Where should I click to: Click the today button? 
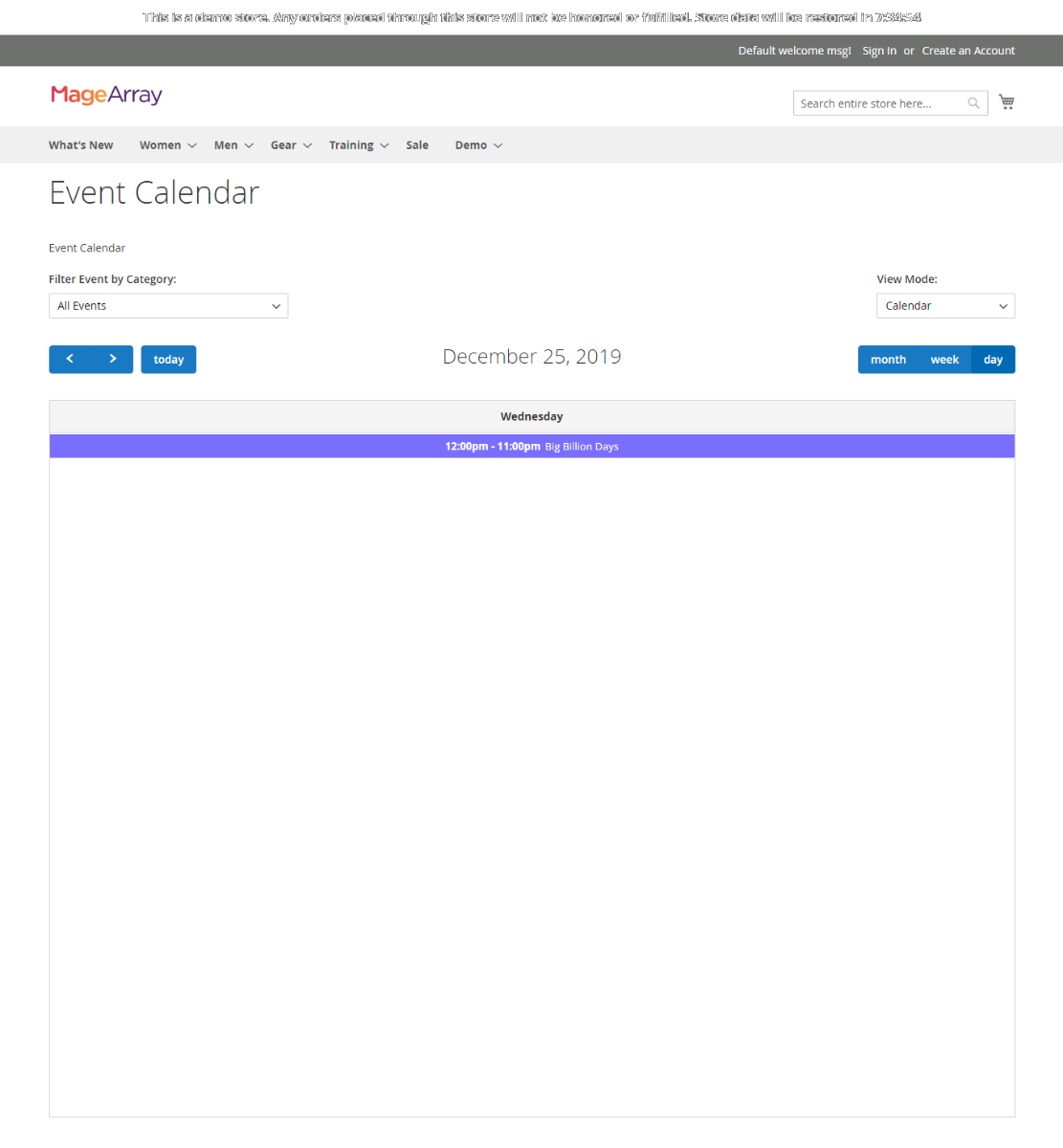[x=168, y=359]
